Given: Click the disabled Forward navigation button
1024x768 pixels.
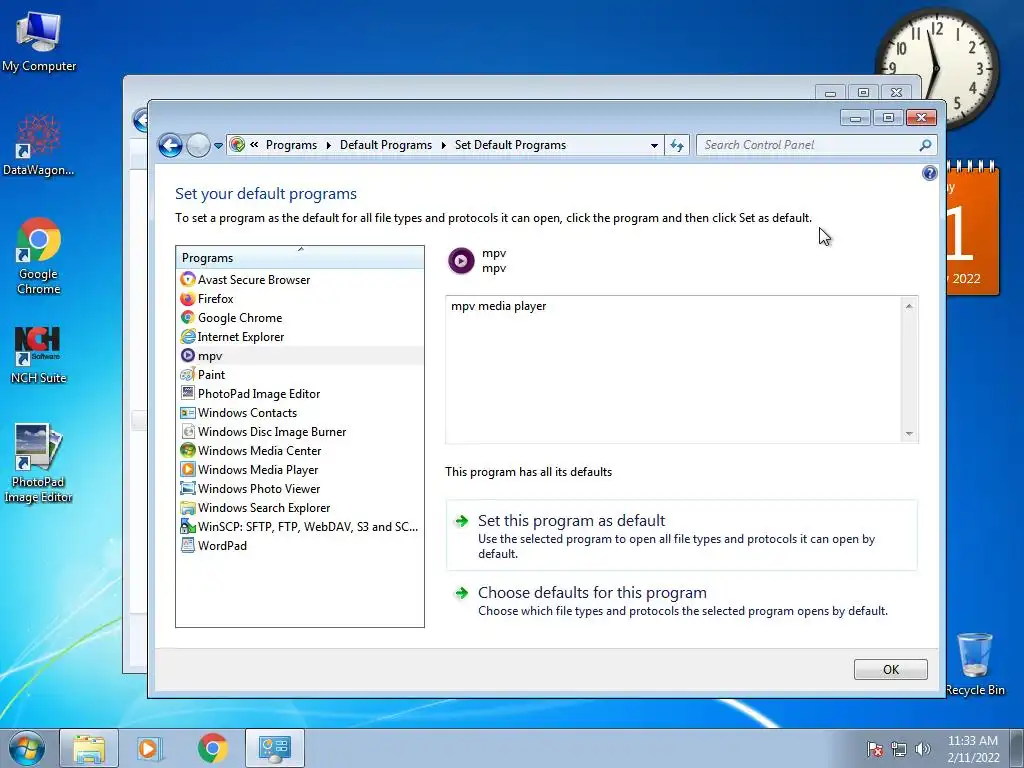Looking at the screenshot, I should point(198,145).
